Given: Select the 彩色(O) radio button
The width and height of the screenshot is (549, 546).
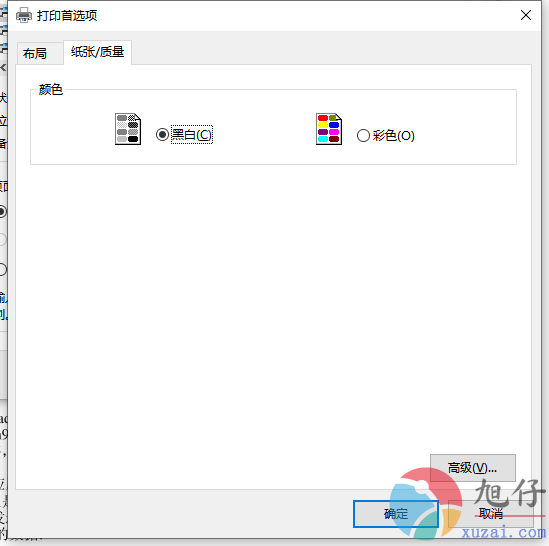Looking at the screenshot, I should (x=363, y=136).
